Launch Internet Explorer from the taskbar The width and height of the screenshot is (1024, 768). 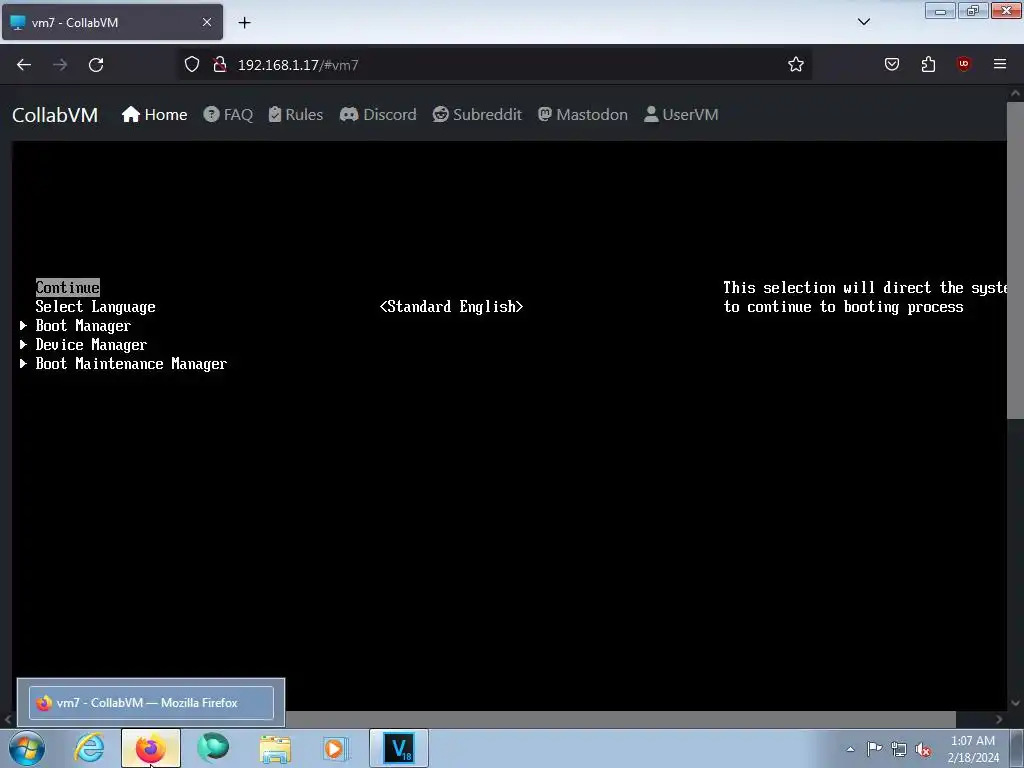click(89, 748)
